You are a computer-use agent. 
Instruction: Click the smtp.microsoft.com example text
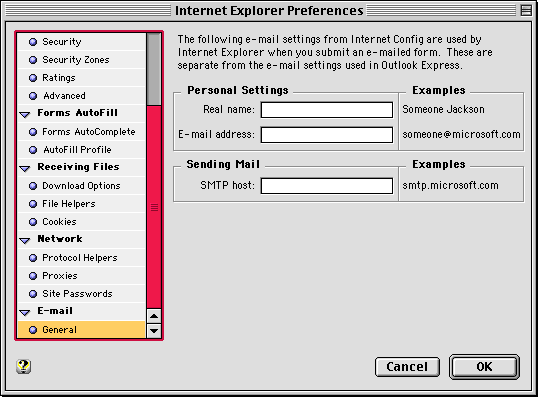[450, 186]
